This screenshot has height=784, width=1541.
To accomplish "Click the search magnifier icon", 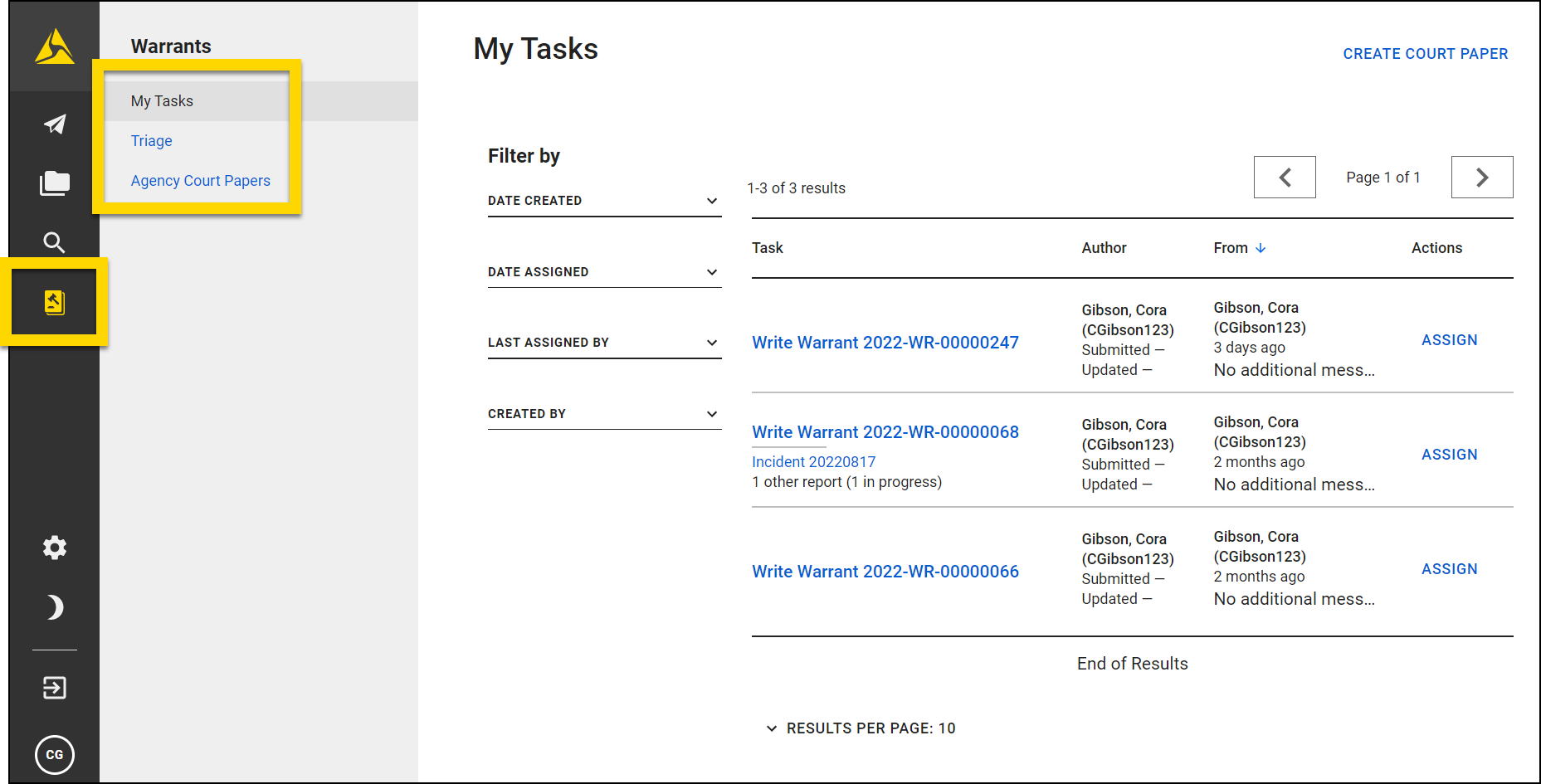I will tap(55, 242).
